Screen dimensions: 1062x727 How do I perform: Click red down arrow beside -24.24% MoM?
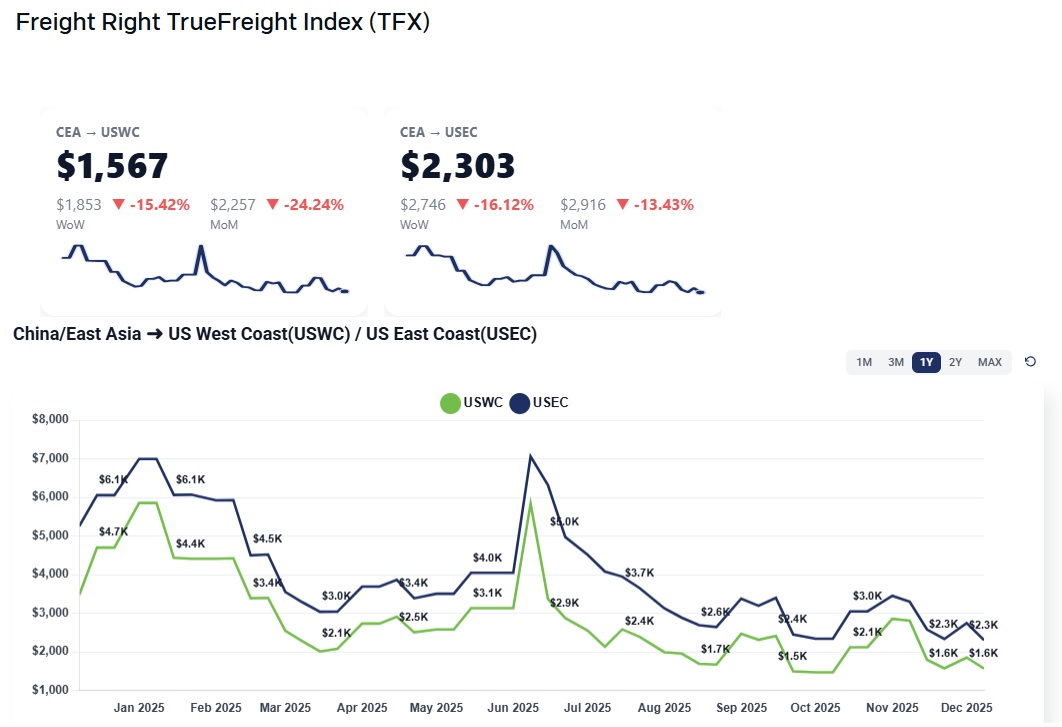(273, 205)
